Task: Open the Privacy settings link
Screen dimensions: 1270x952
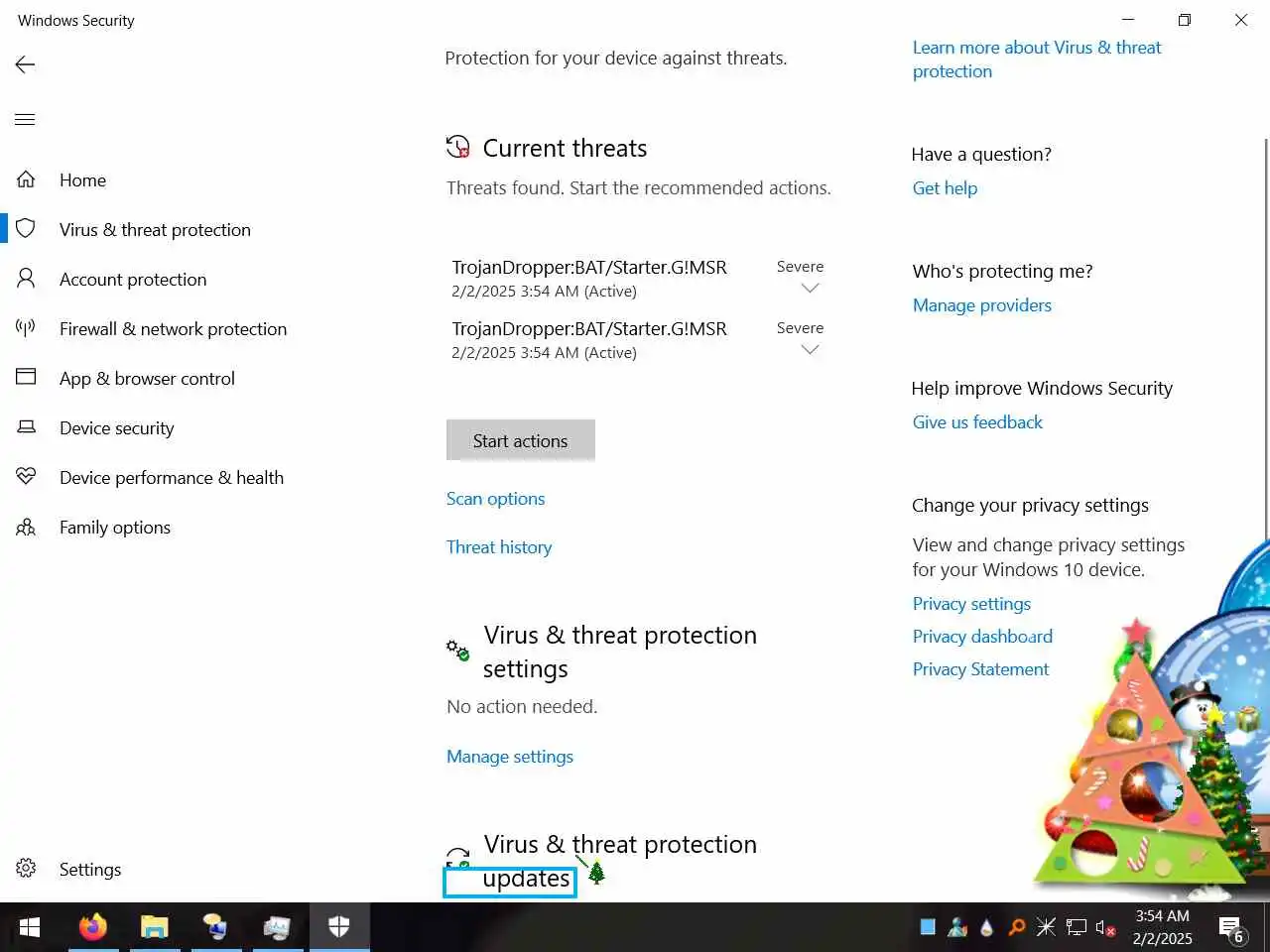Action: tap(971, 604)
